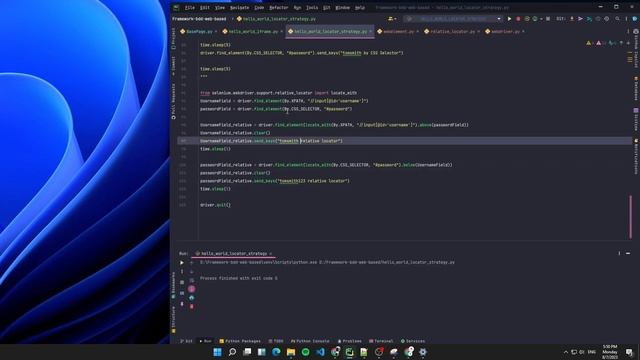Open the Problems tool window
Image resolution: width=640 pixels, height=360 pixels.
pos(350,341)
